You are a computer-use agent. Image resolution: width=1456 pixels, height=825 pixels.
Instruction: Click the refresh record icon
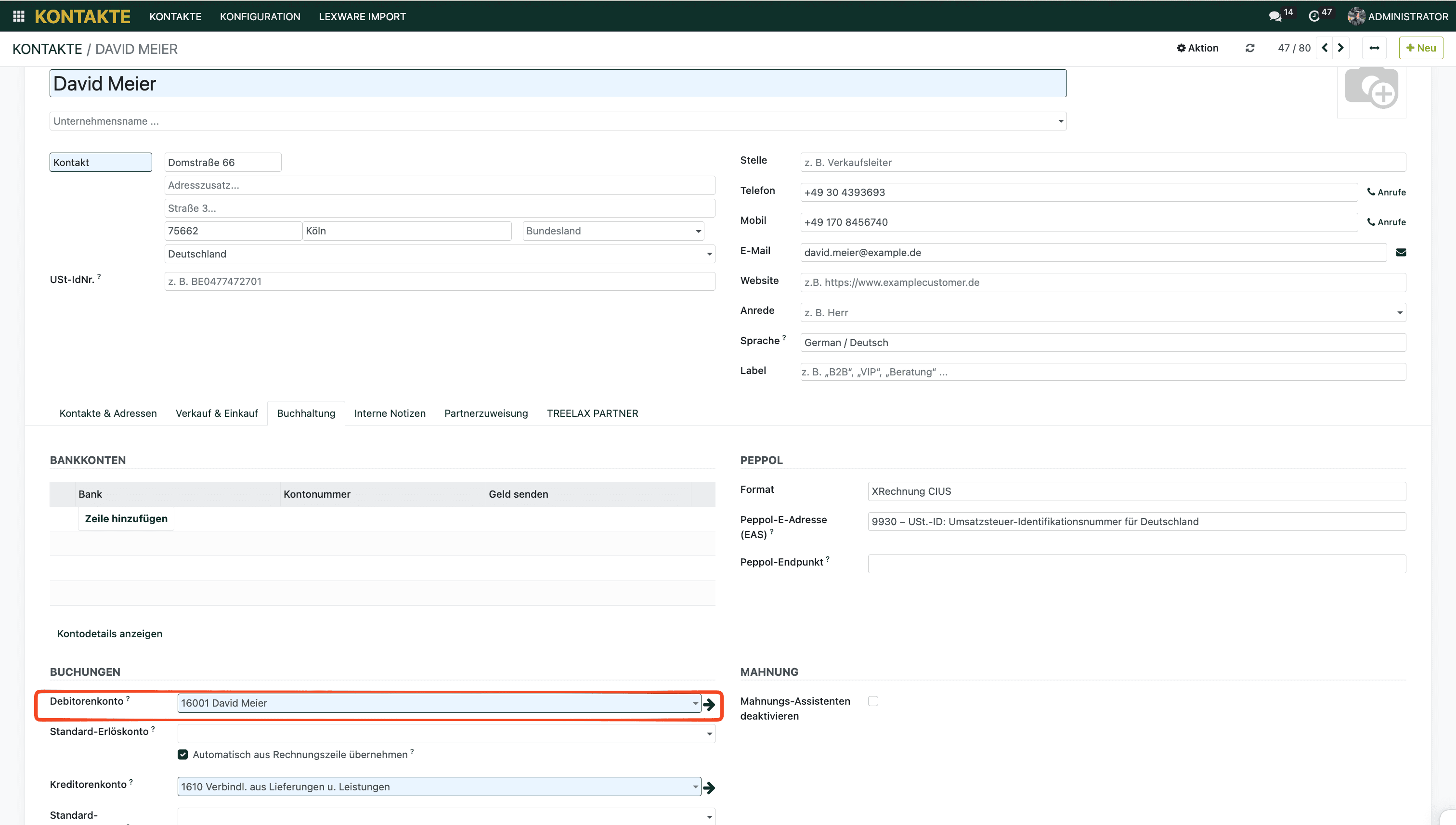[1250, 48]
